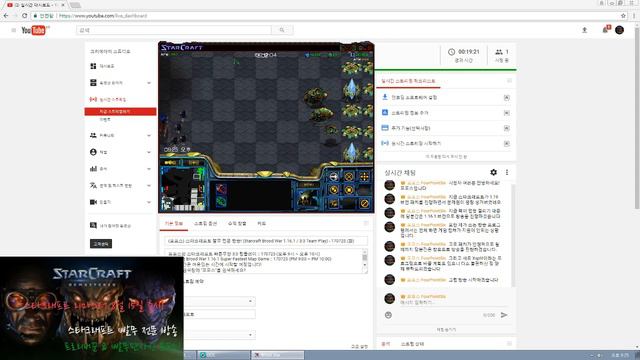This screenshot has height=360, width=640.
Task: Open Events under Live Streaming
Action: click(105, 120)
